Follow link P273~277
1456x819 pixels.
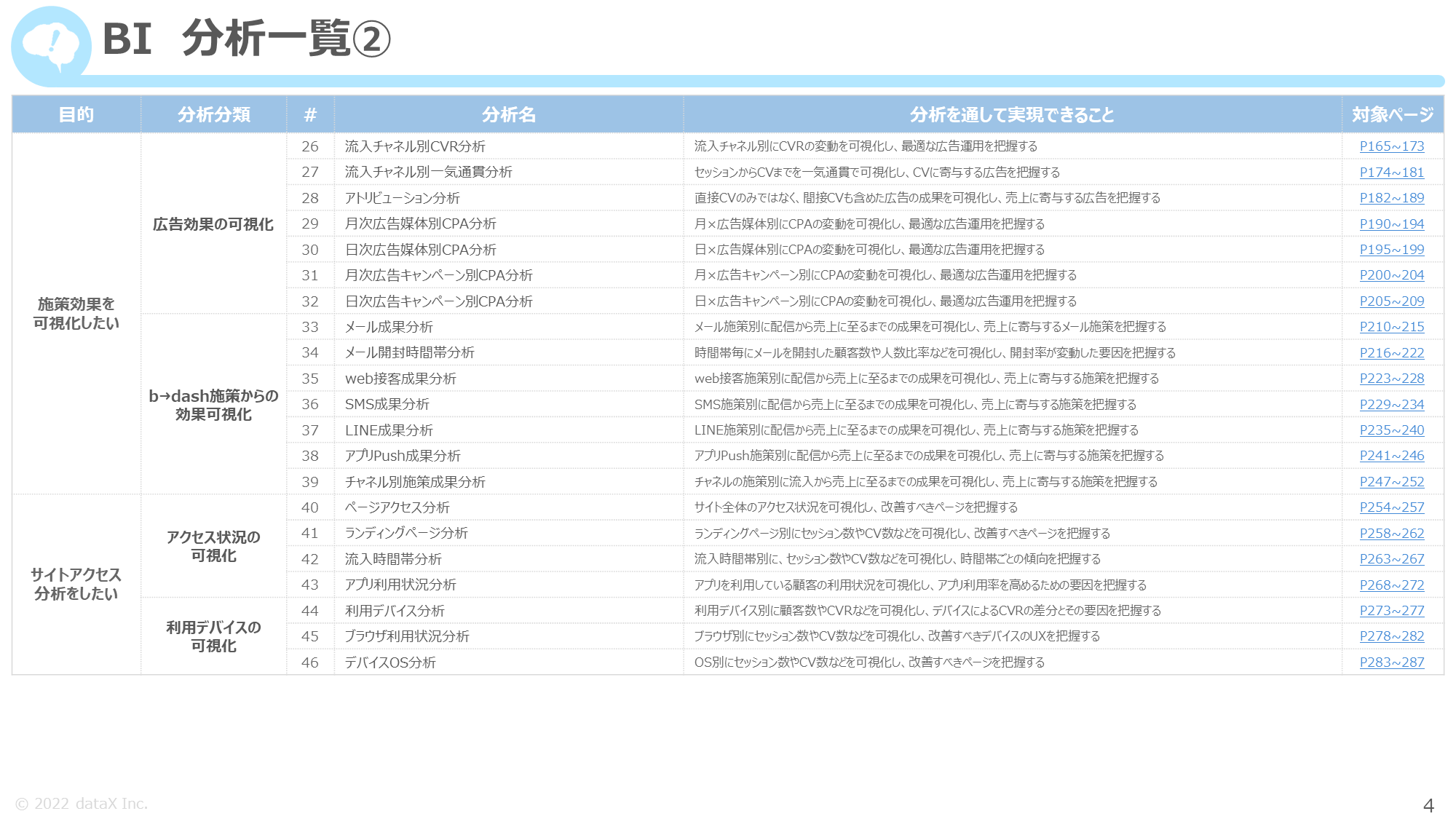click(1391, 611)
